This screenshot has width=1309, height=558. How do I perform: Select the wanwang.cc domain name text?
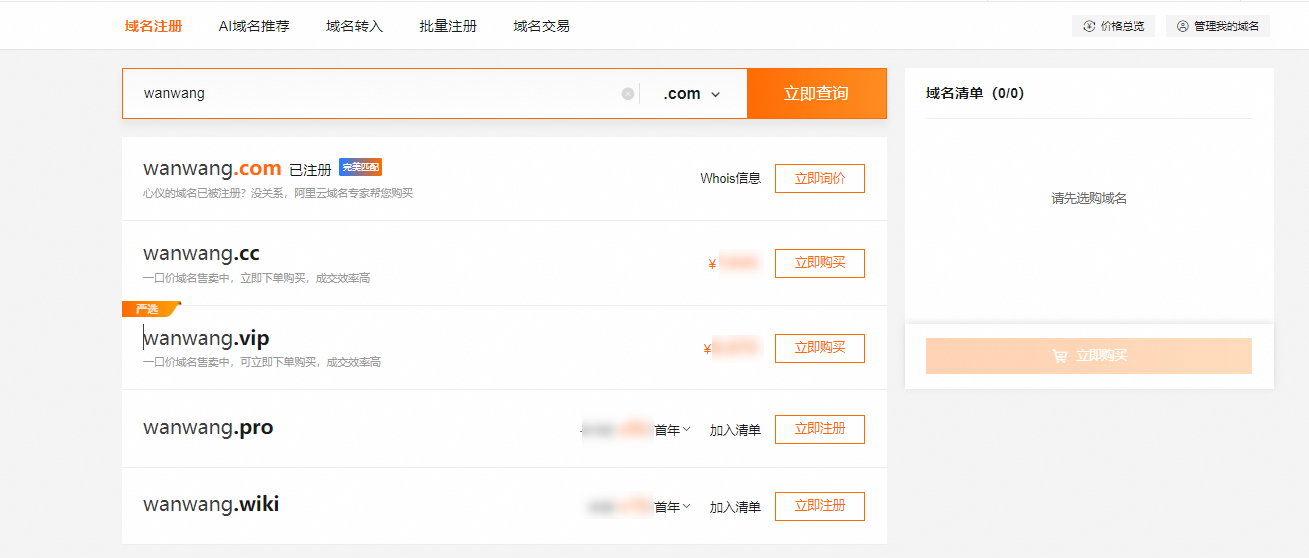(x=201, y=253)
